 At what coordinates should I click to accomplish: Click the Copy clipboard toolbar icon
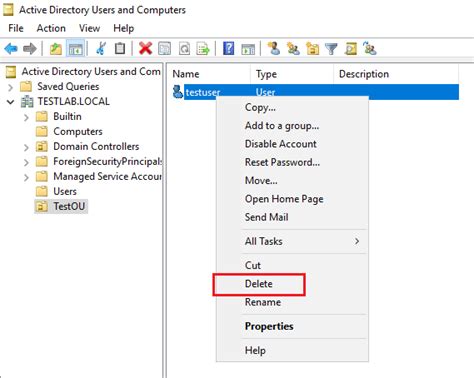coord(120,49)
